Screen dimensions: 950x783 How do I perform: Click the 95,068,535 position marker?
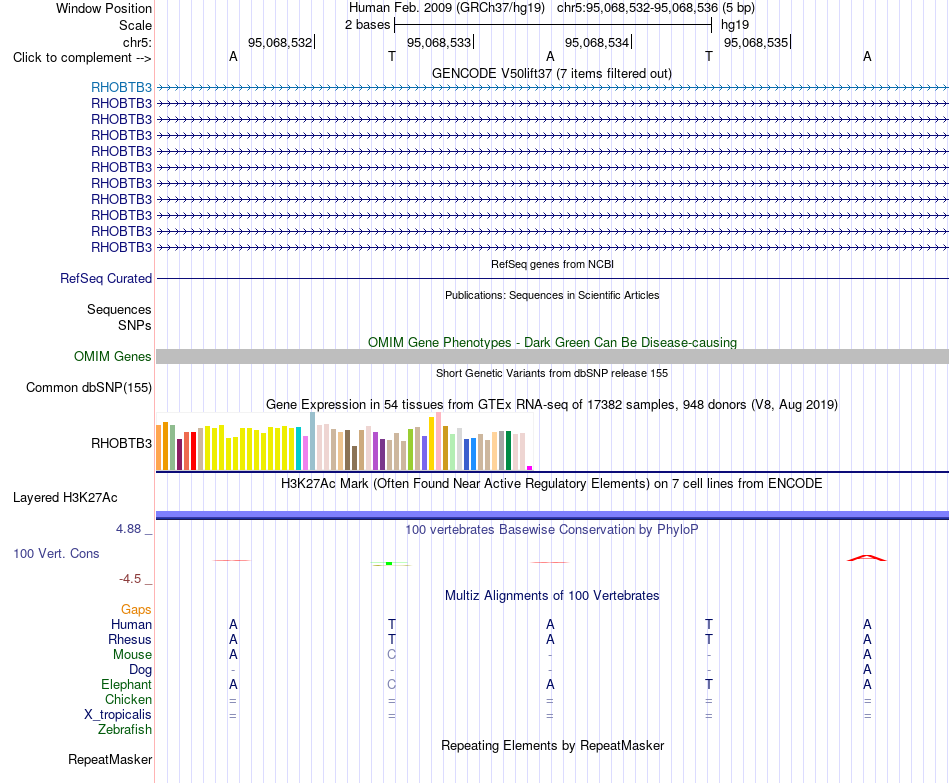(757, 42)
